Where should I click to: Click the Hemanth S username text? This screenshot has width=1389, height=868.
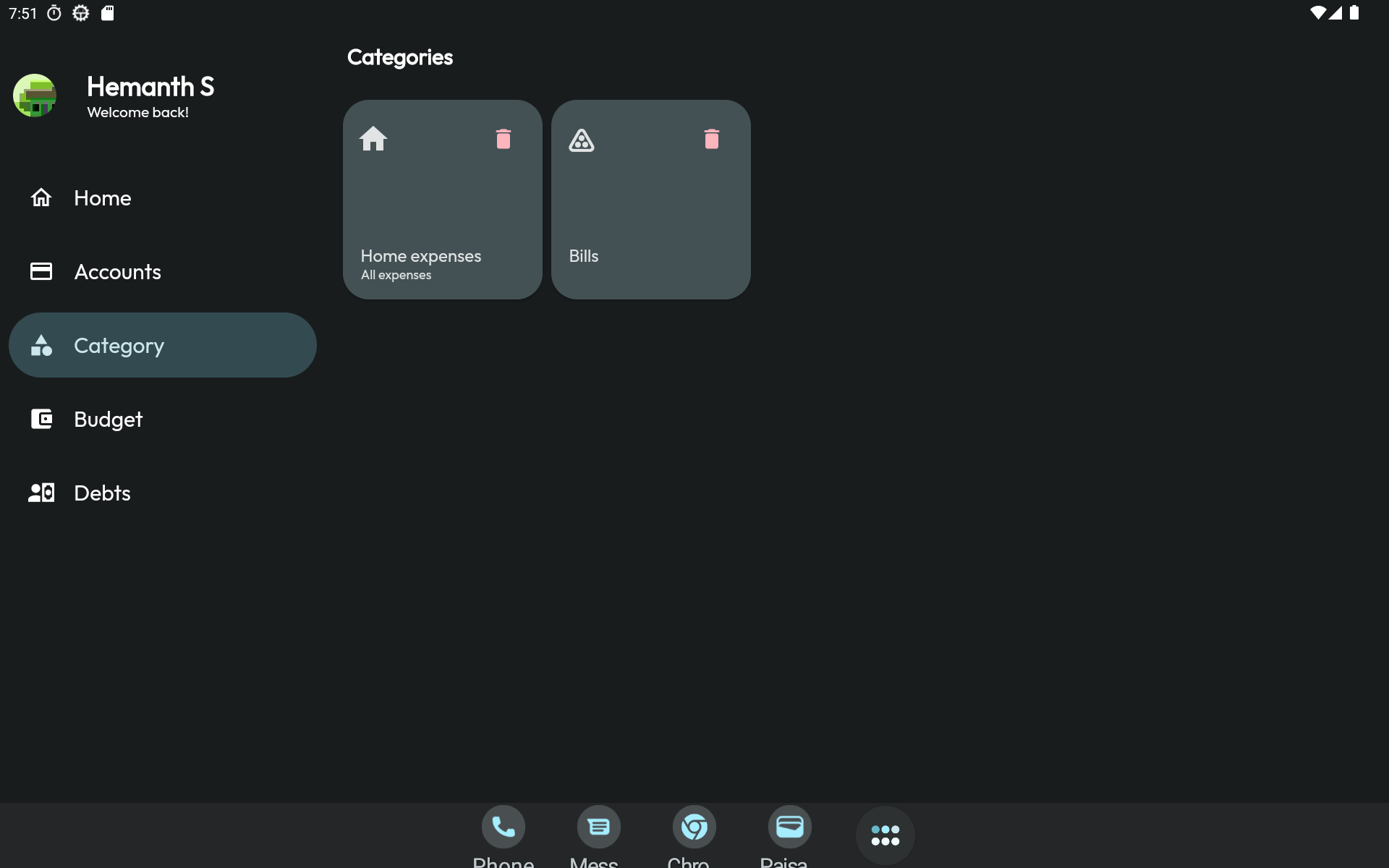150,87
